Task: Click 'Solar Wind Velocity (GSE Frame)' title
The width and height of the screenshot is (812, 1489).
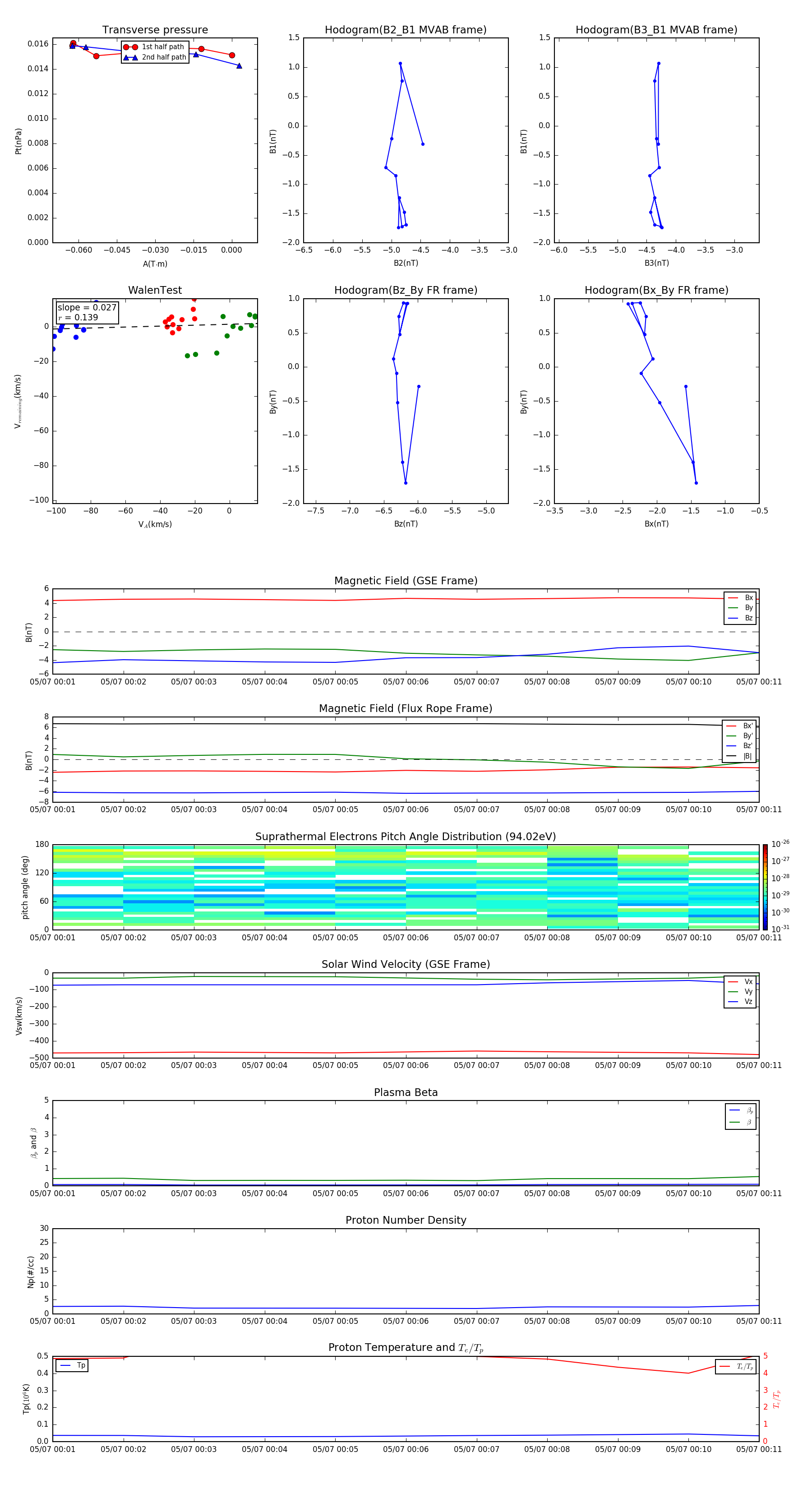Action: click(x=406, y=964)
